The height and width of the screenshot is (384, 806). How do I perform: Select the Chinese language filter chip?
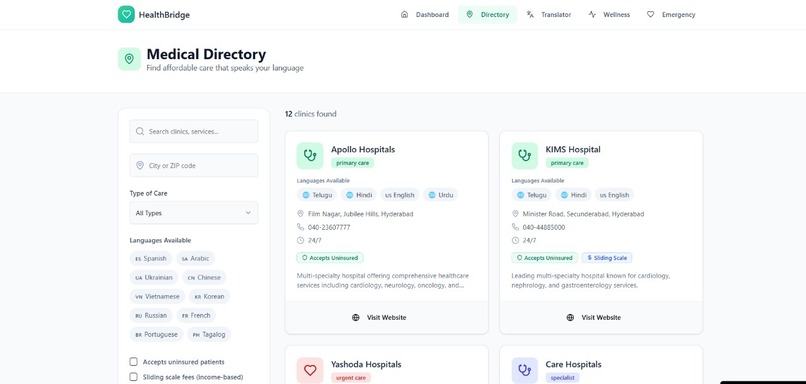coord(204,278)
